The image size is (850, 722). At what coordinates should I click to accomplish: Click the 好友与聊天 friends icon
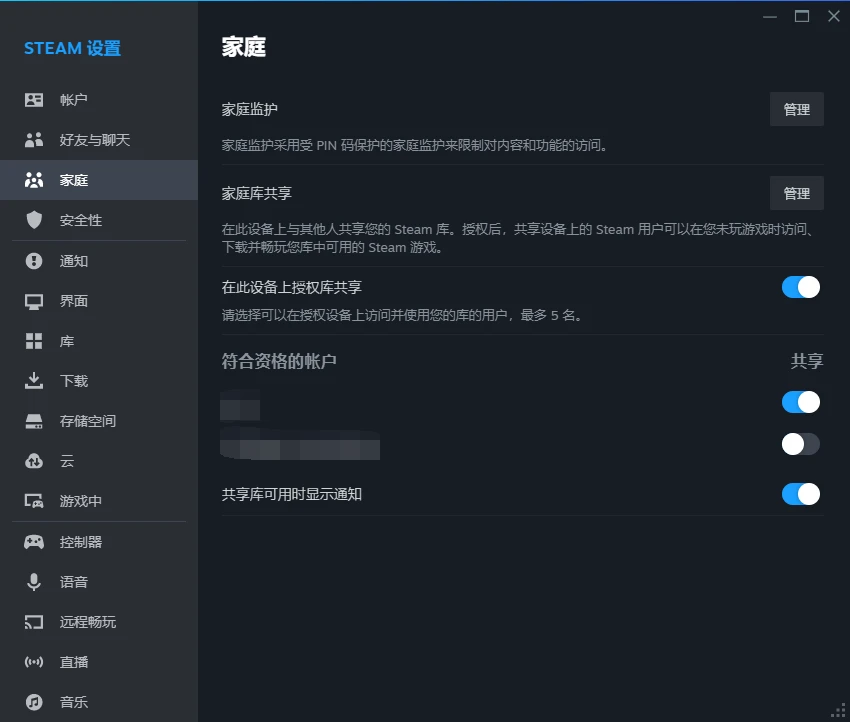tap(34, 140)
